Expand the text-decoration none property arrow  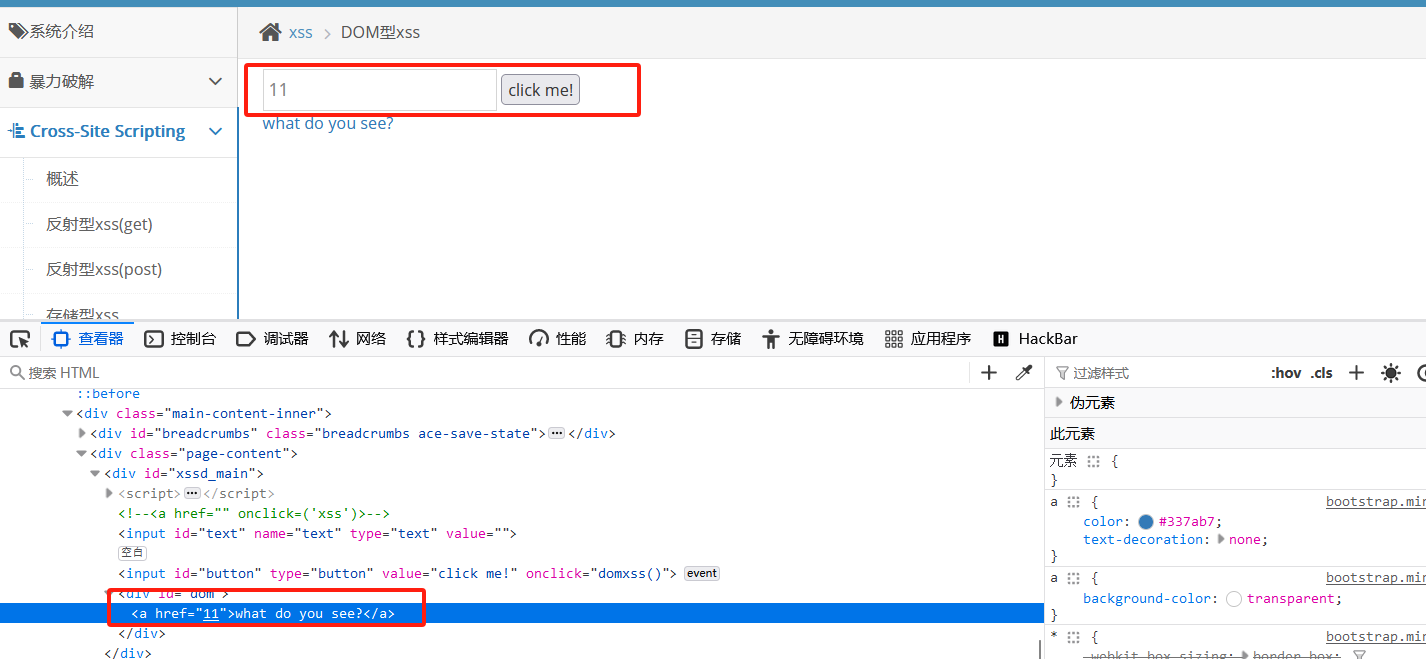point(1221,539)
